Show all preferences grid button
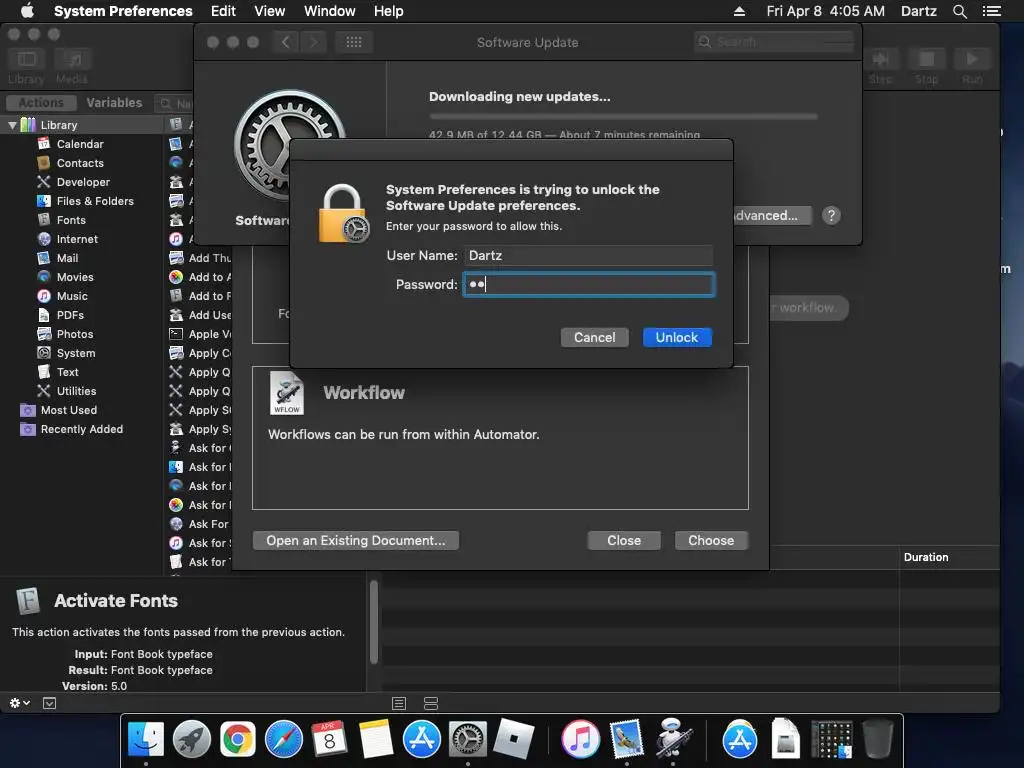This screenshot has height=768, width=1024. (353, 42)
